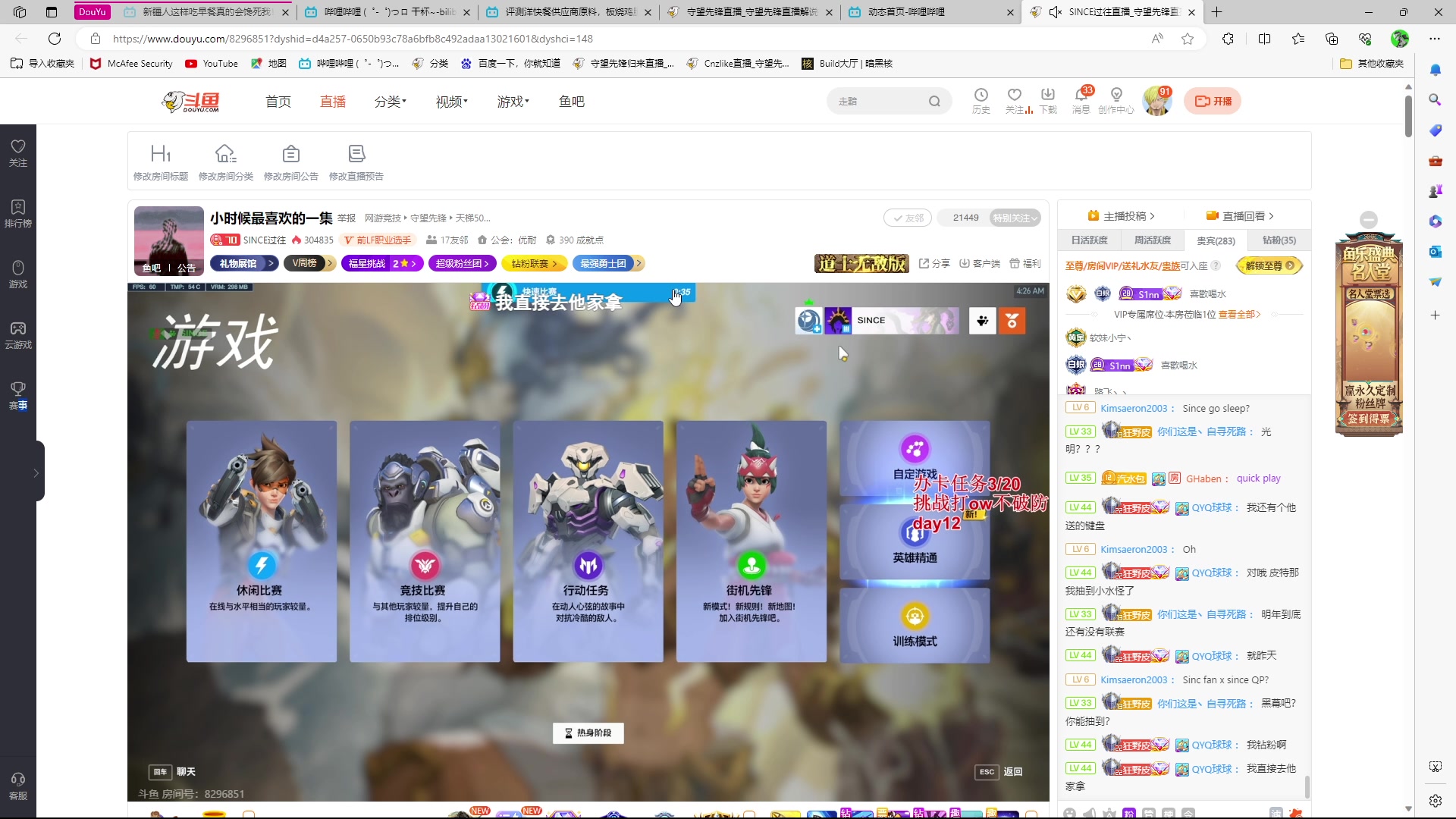Go to 鱼吧 in navigation
Viewport: 1456px width, 819px height.
(572, 101)
